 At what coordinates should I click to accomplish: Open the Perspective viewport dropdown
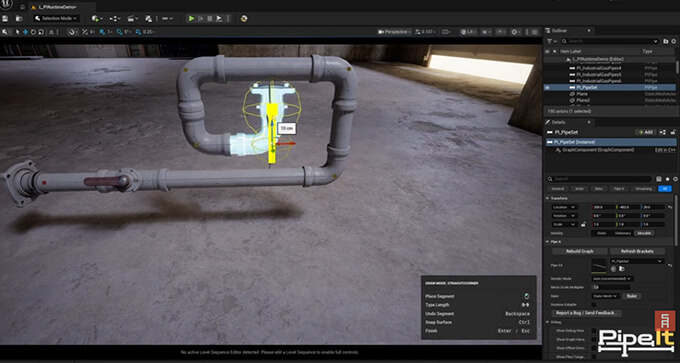394,32
